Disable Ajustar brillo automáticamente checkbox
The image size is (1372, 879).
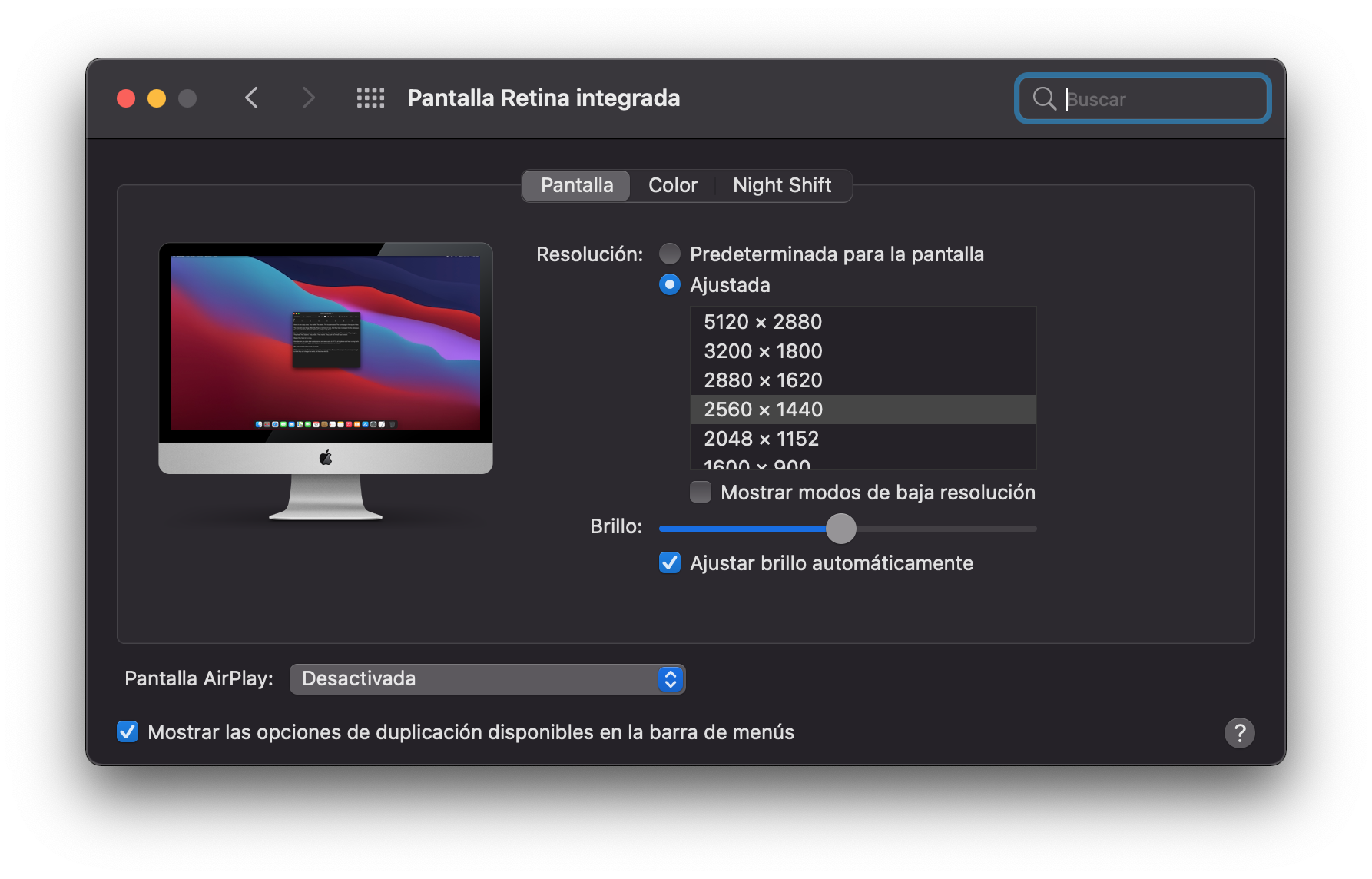(670, 563)
